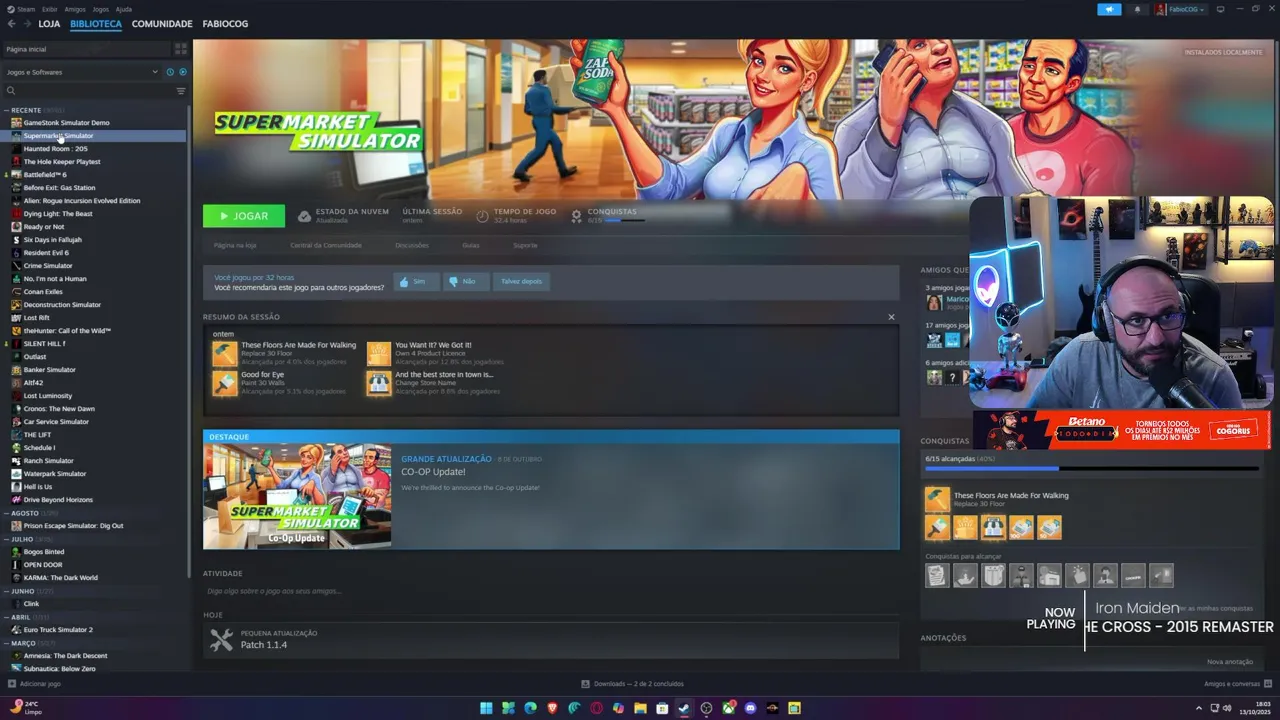Open Central da Comunidade tab
This screenshot has height=720, width=1280.
(326, 245)
